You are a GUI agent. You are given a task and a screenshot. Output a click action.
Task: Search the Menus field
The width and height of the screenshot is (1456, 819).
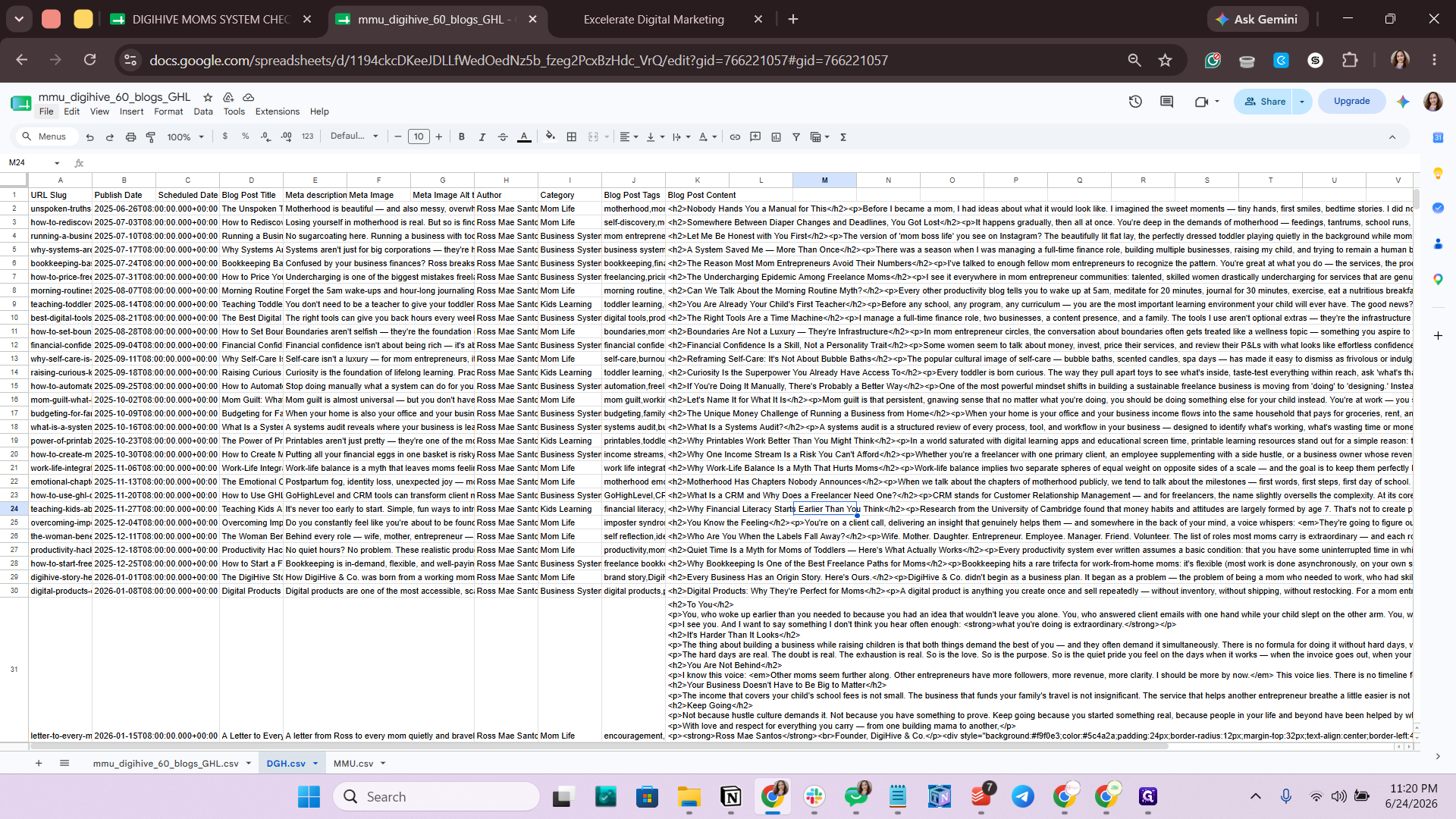point(49,136)
